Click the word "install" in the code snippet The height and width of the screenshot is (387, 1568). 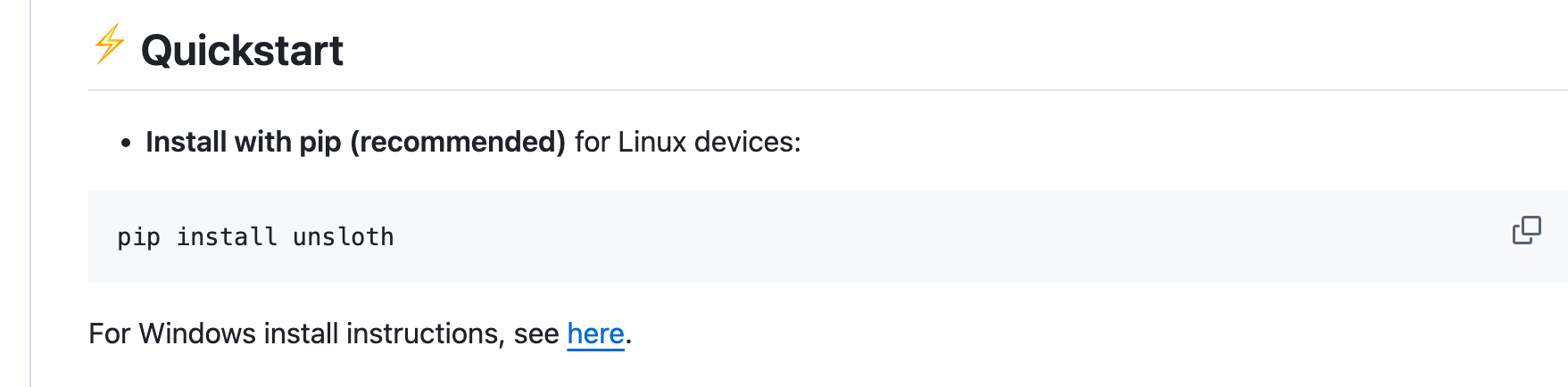click(x=227, y=237)
